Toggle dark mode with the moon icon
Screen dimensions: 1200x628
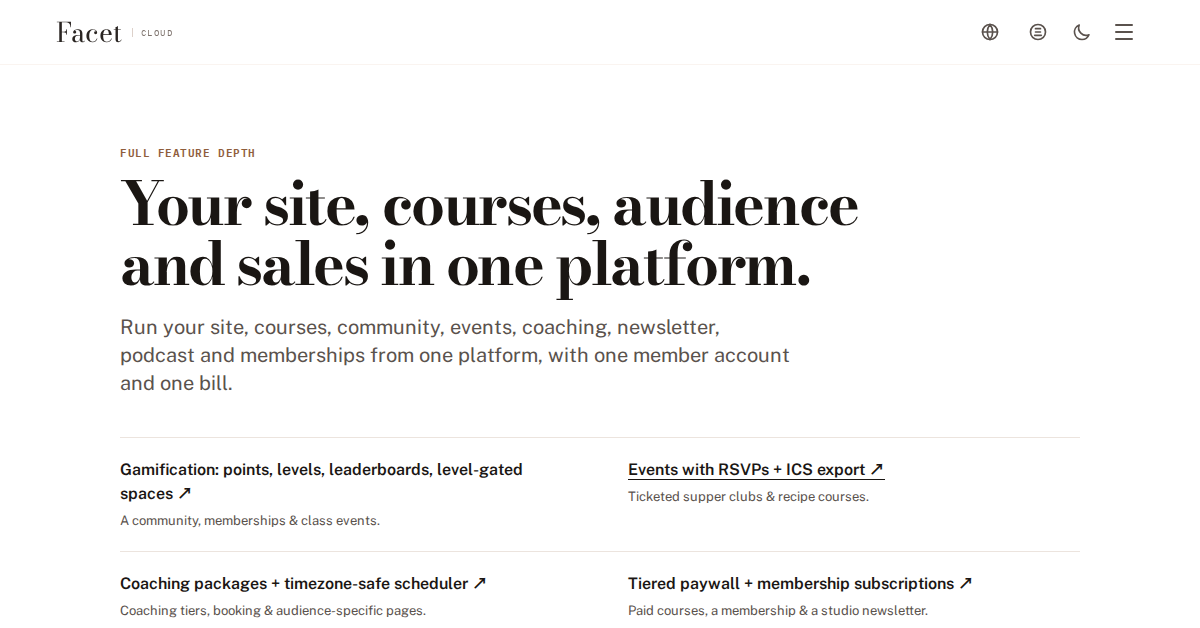click(1082, 32)
